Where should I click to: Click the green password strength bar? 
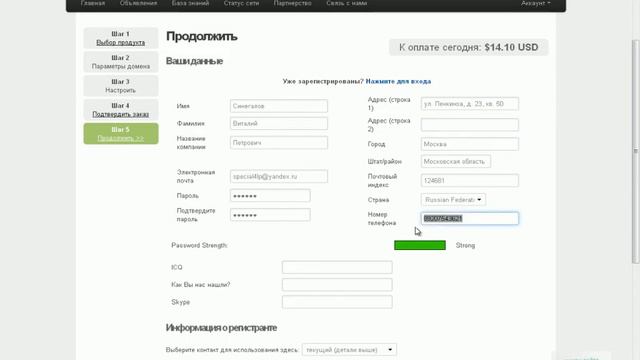[420, 245]
